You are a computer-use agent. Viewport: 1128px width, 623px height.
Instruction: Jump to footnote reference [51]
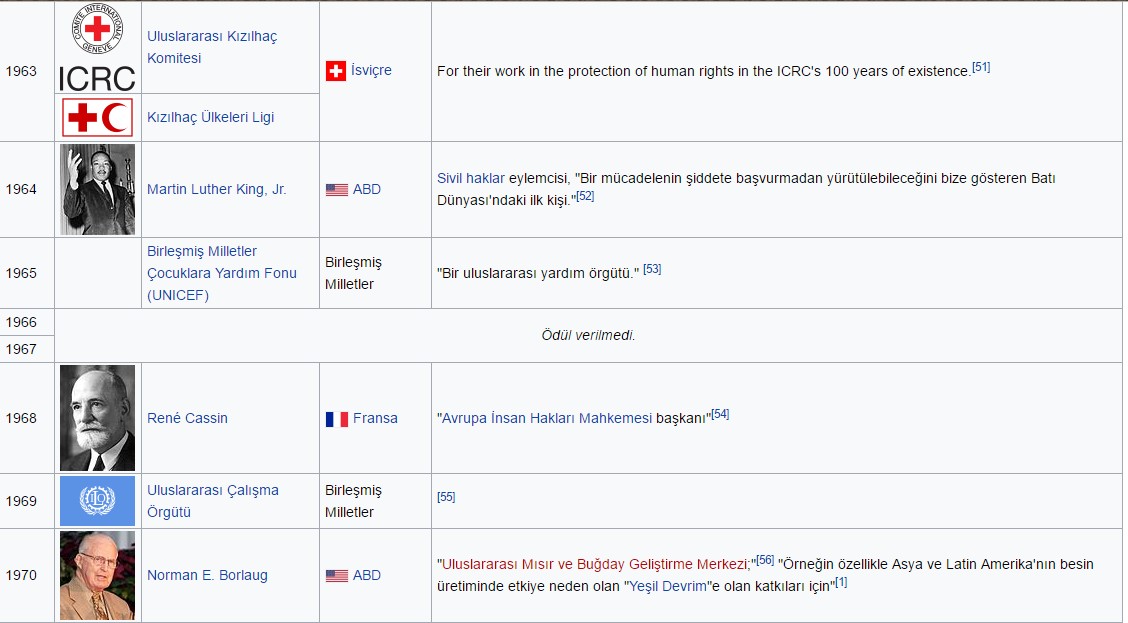(981, 67)
